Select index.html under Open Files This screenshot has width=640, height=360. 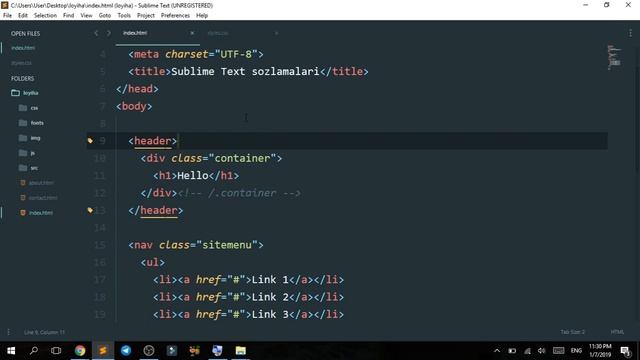tap(23, 48)
